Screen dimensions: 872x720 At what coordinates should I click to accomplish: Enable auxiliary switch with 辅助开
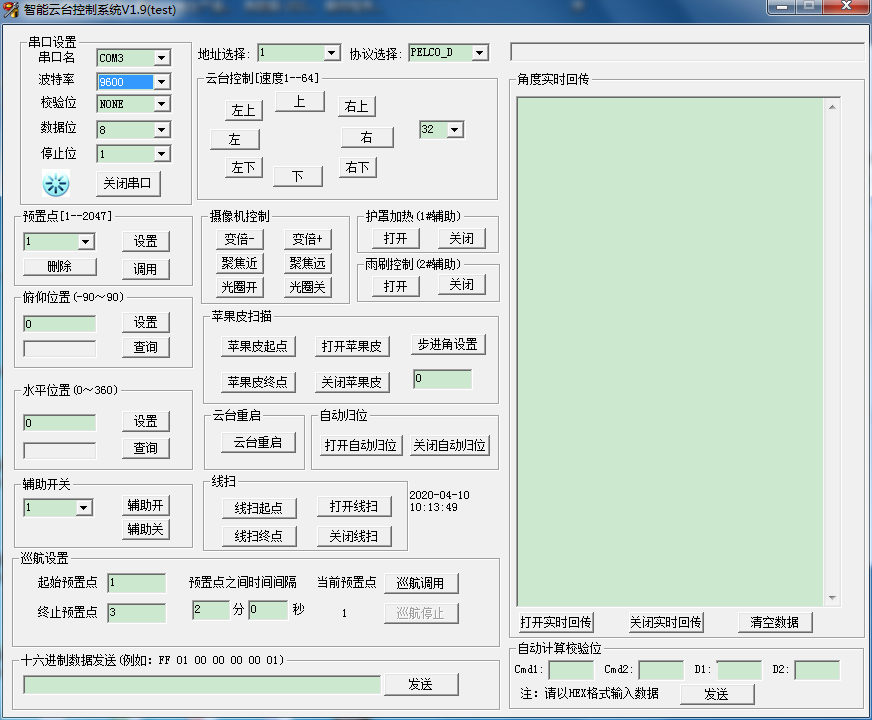click(145, 505)
